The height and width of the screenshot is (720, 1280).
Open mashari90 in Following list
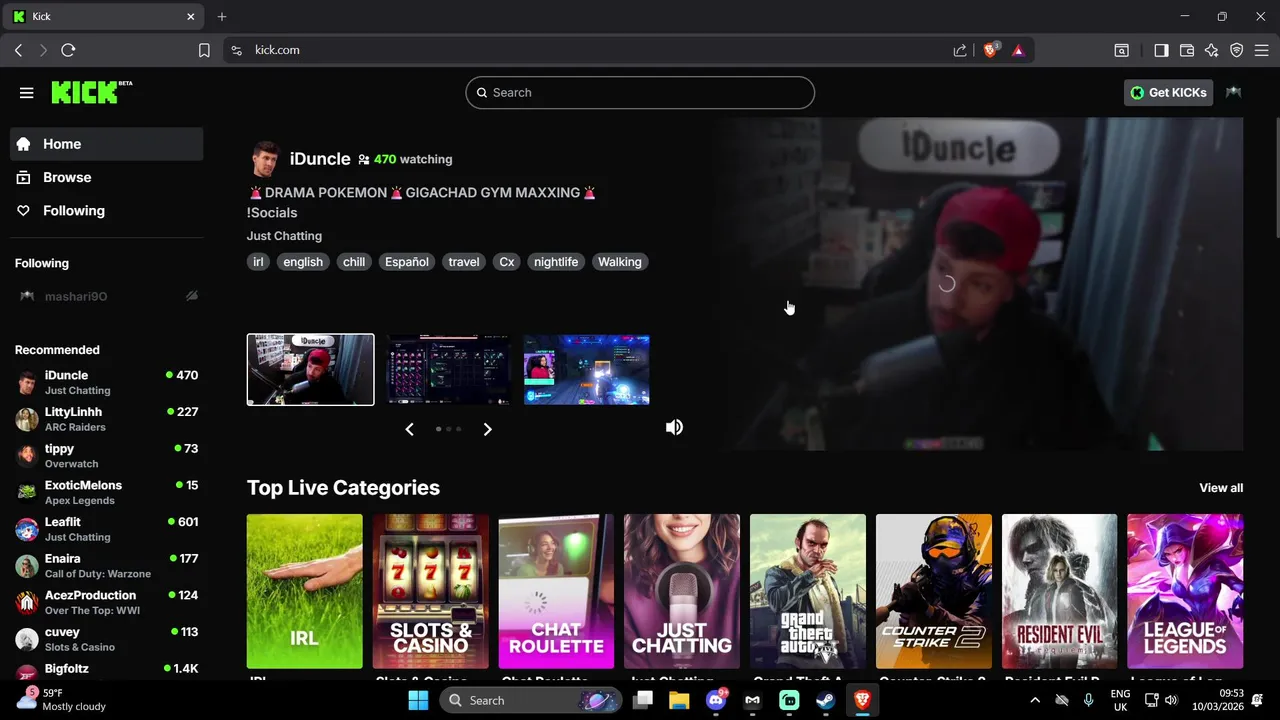(x=106, y=296)
